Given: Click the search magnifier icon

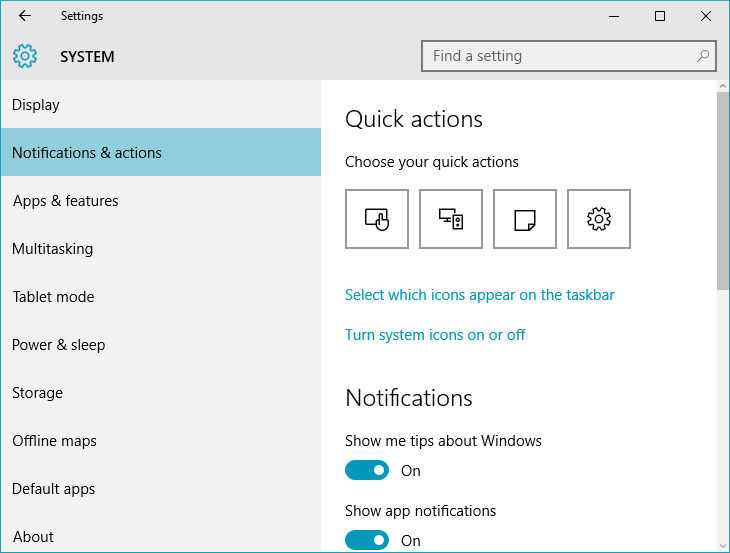Looking at the screenshot, I should click(702, 56).
